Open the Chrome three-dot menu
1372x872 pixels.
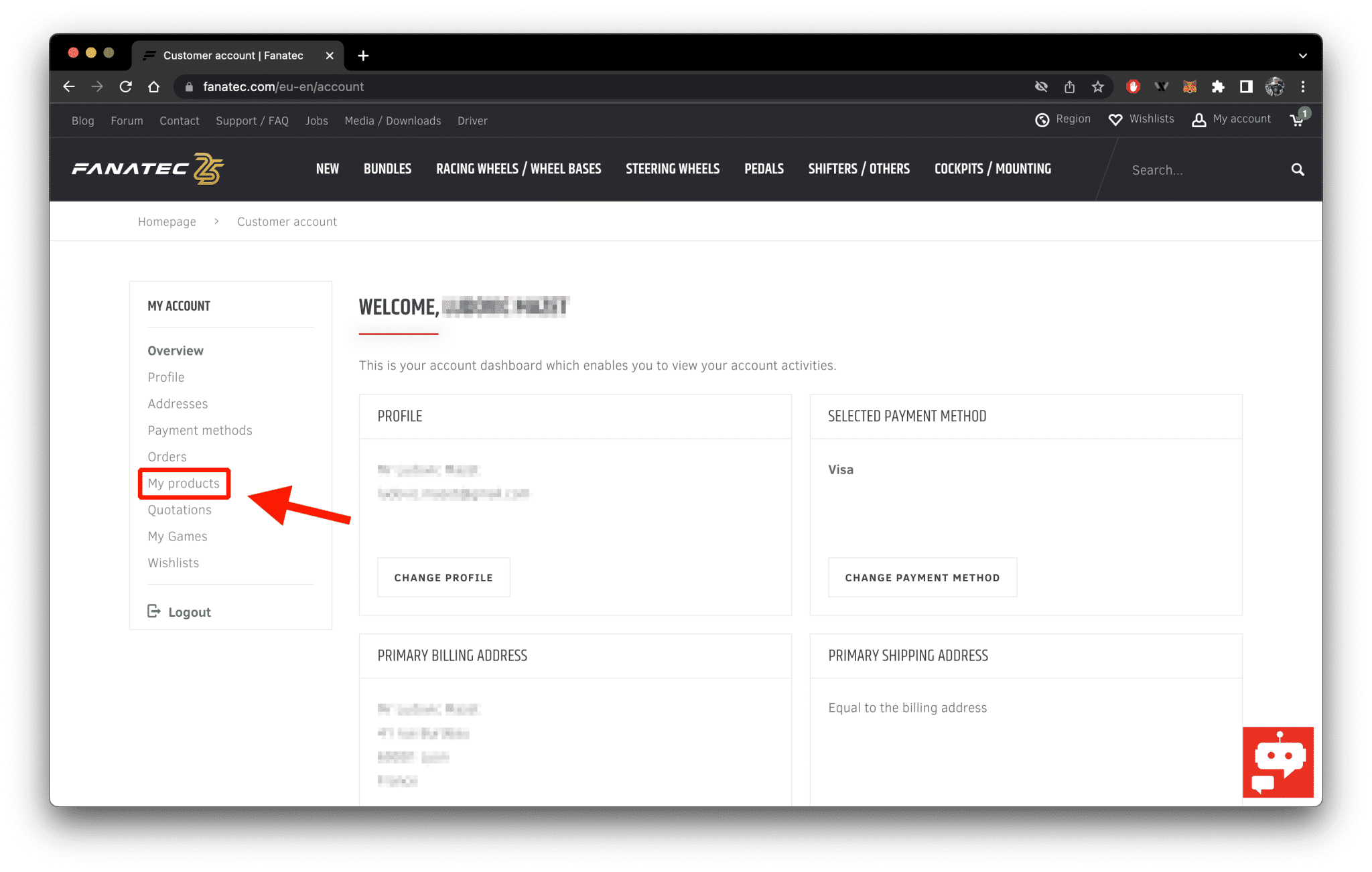tap(1302, 87)
